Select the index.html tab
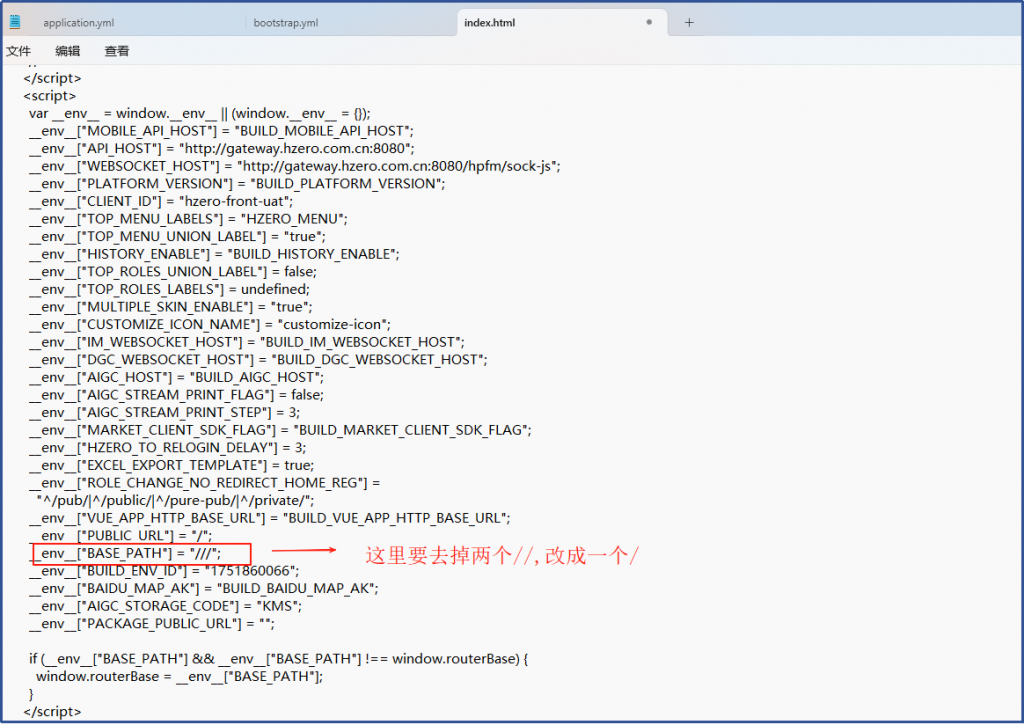The image size is (1024, 725). point(490,22)
